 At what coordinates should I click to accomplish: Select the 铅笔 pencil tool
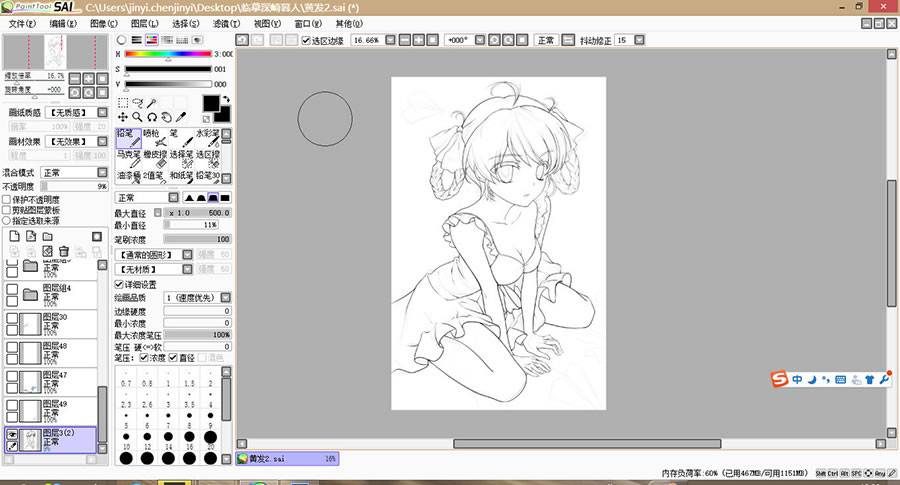tap(129, 138)
